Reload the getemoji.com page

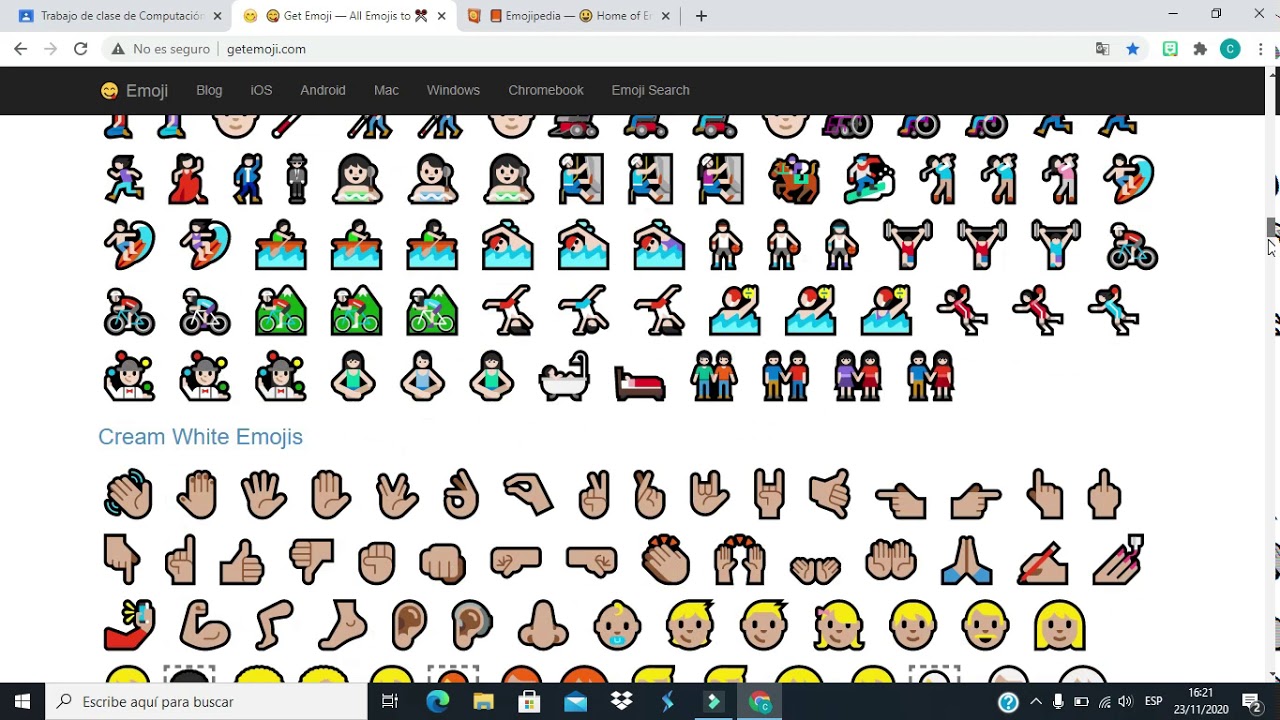[81, 49]
